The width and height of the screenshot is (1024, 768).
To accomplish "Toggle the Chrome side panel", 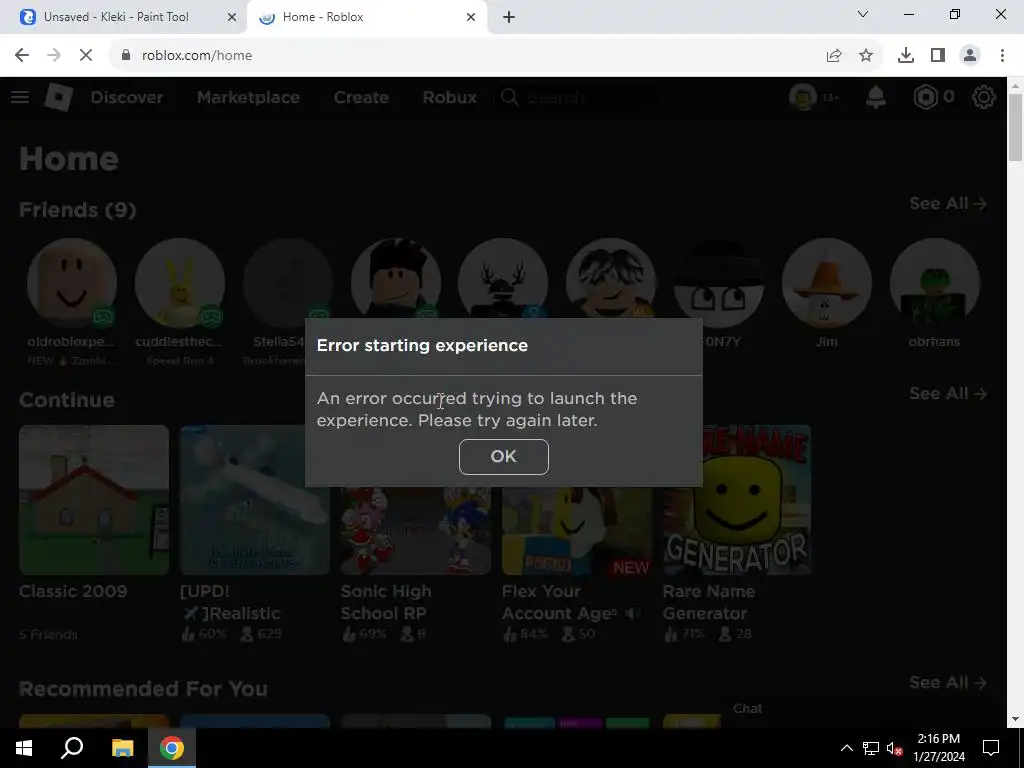I will pos(938,56).
